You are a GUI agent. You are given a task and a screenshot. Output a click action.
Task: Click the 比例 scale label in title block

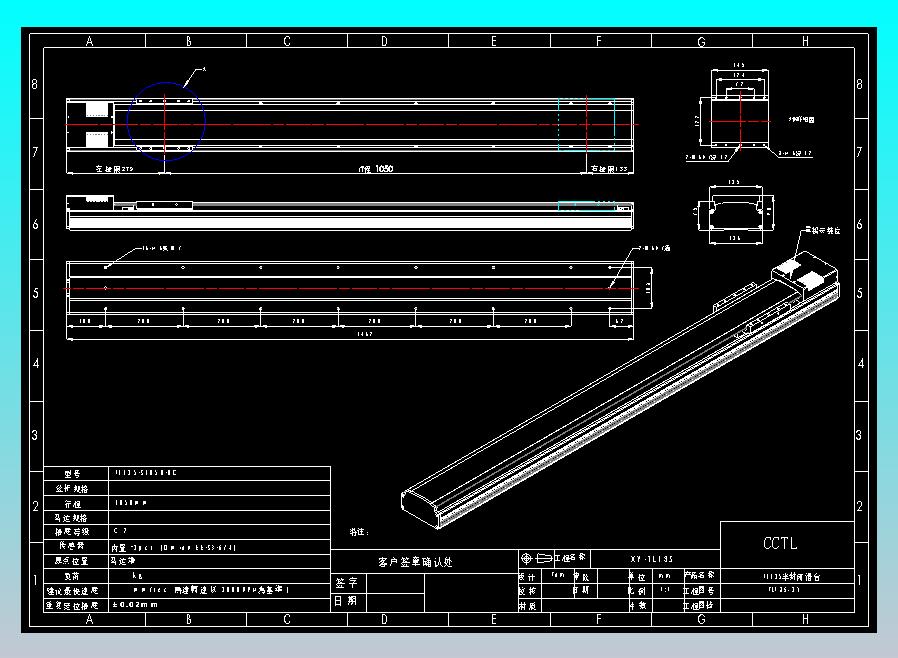click(637, 590)
